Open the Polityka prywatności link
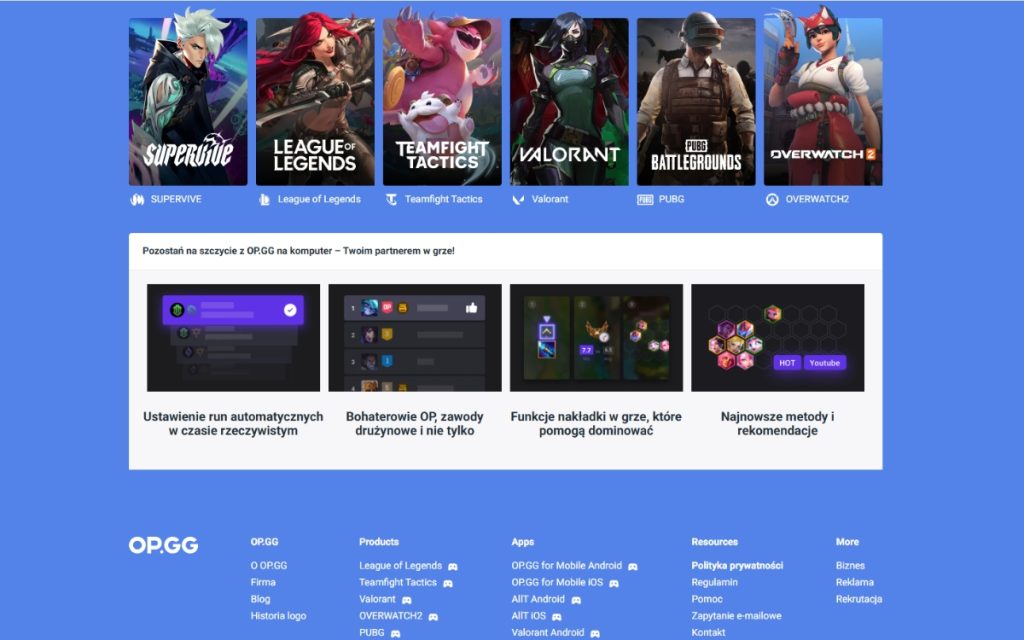 (737, 566)
